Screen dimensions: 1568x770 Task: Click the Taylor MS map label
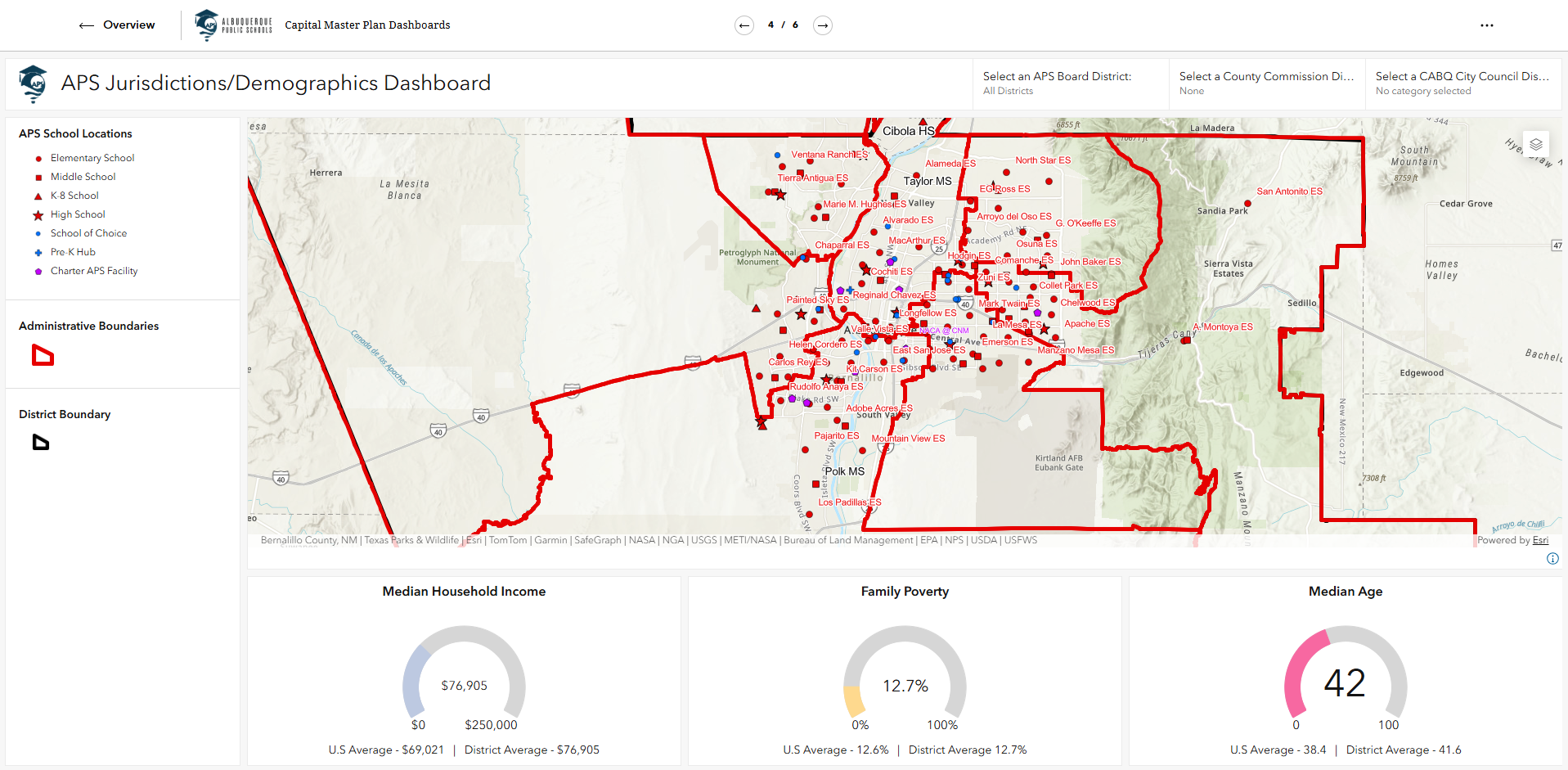click(928, 182)
